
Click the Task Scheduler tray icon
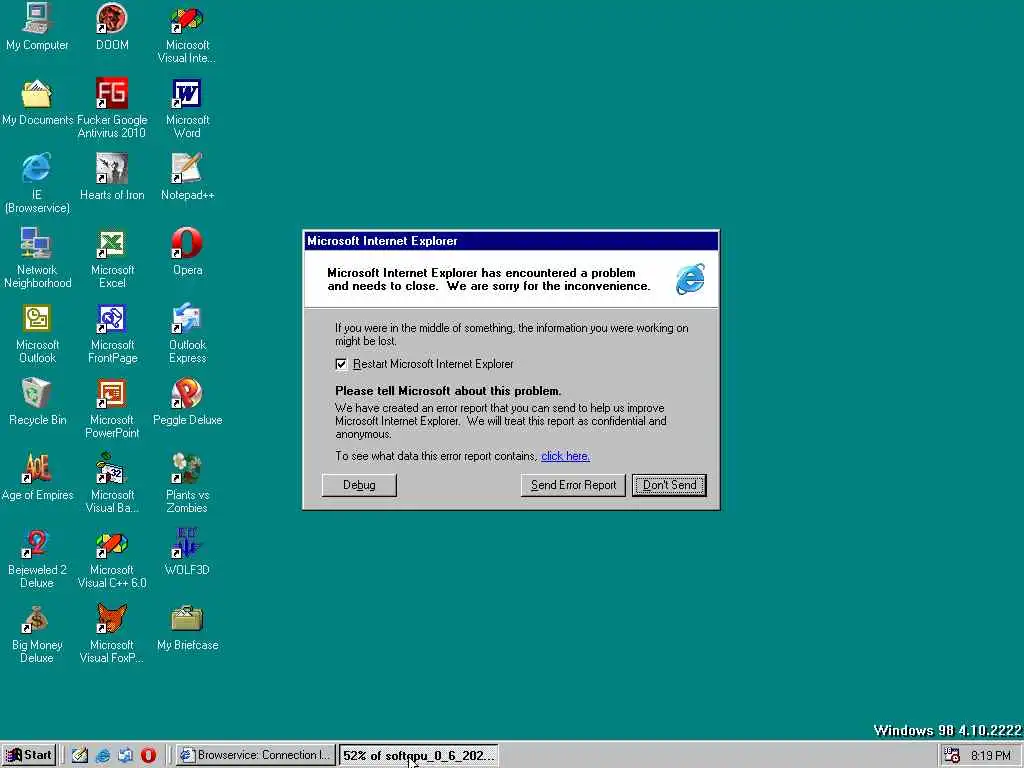pyautogui.click(x=952, y=756)
